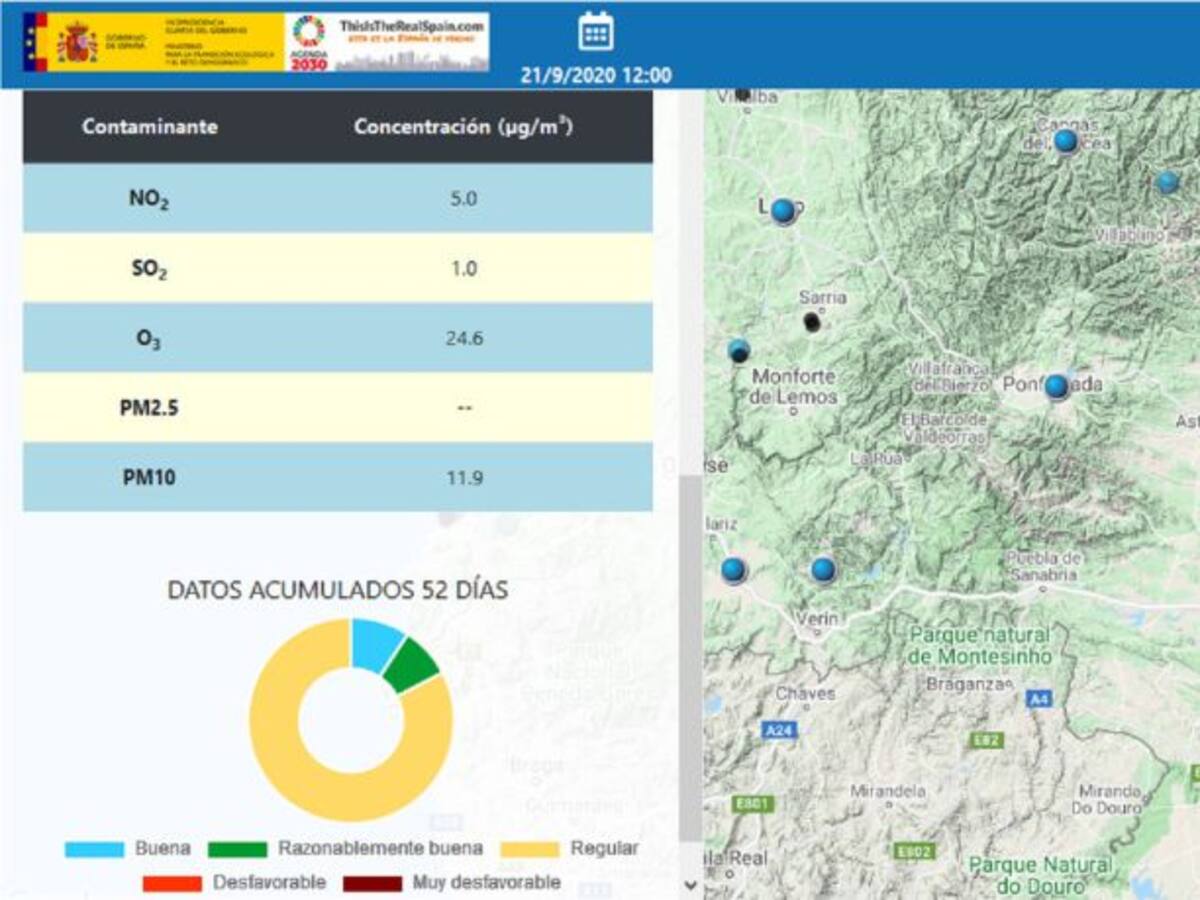Click the blue marker northwest of Monforte de Lemos

pyautogui.click(x=739, y=350)
